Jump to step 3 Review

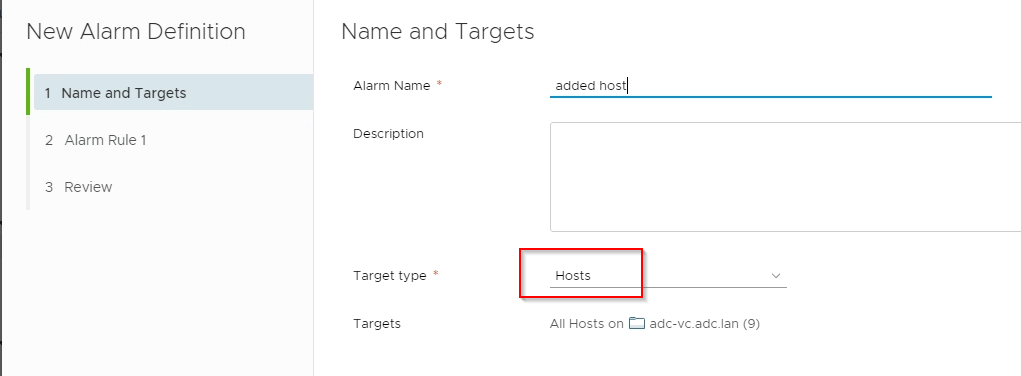point(79,187)
